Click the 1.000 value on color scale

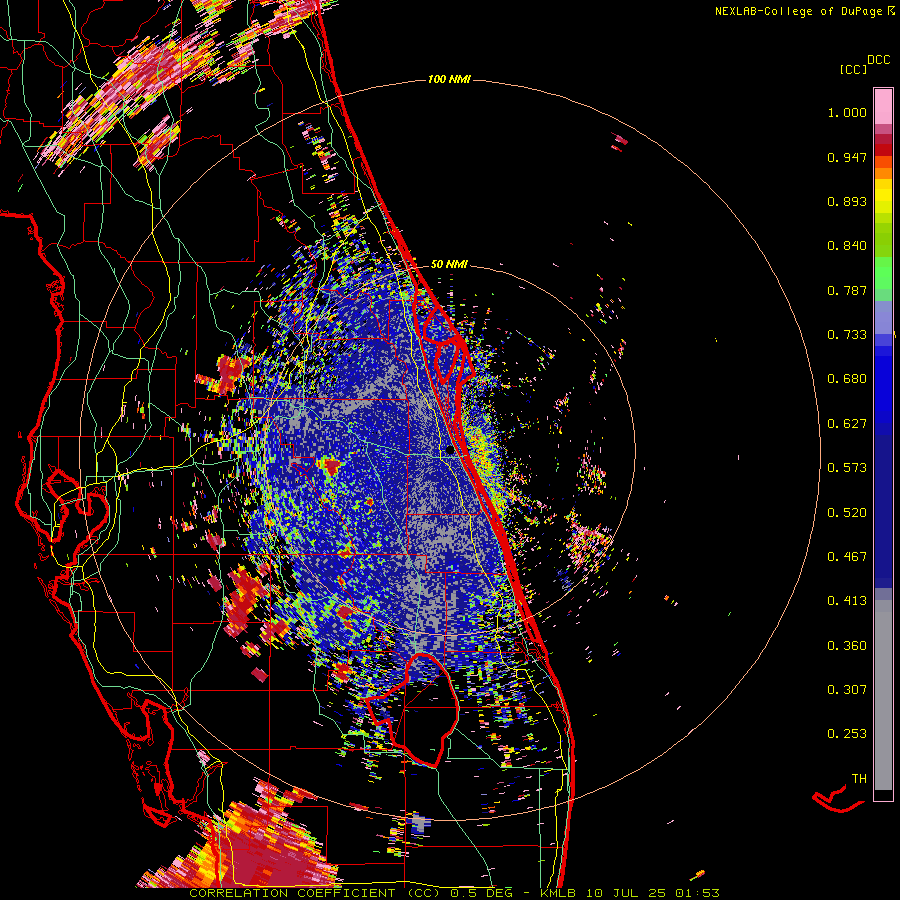pyautogui.click(x=847, y=112)
